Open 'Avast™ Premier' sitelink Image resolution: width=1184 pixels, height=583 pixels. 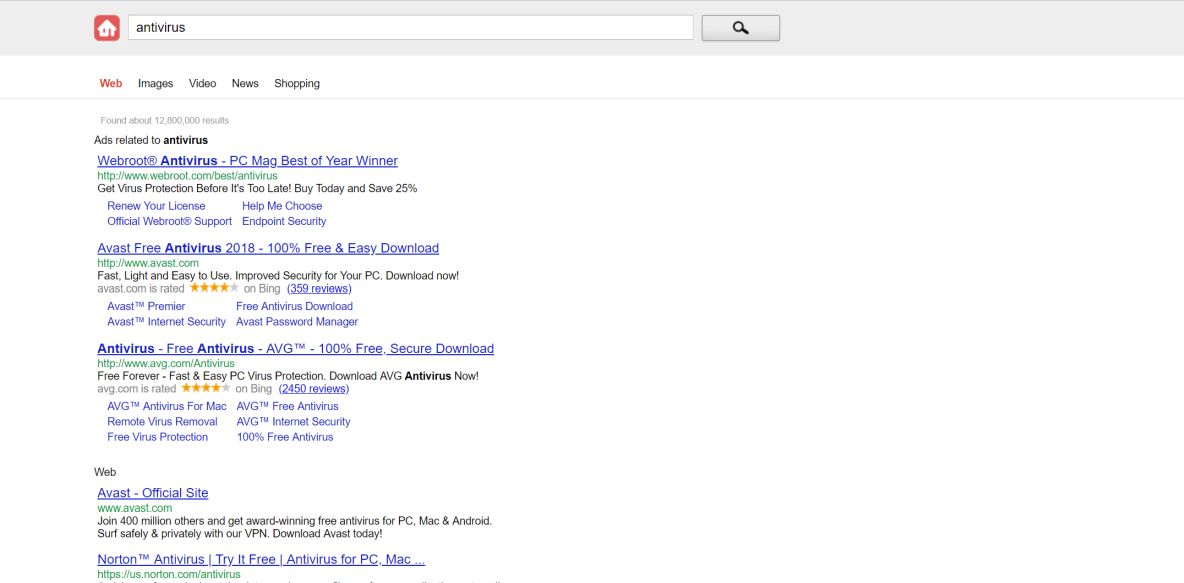click(x=146, y=306)
